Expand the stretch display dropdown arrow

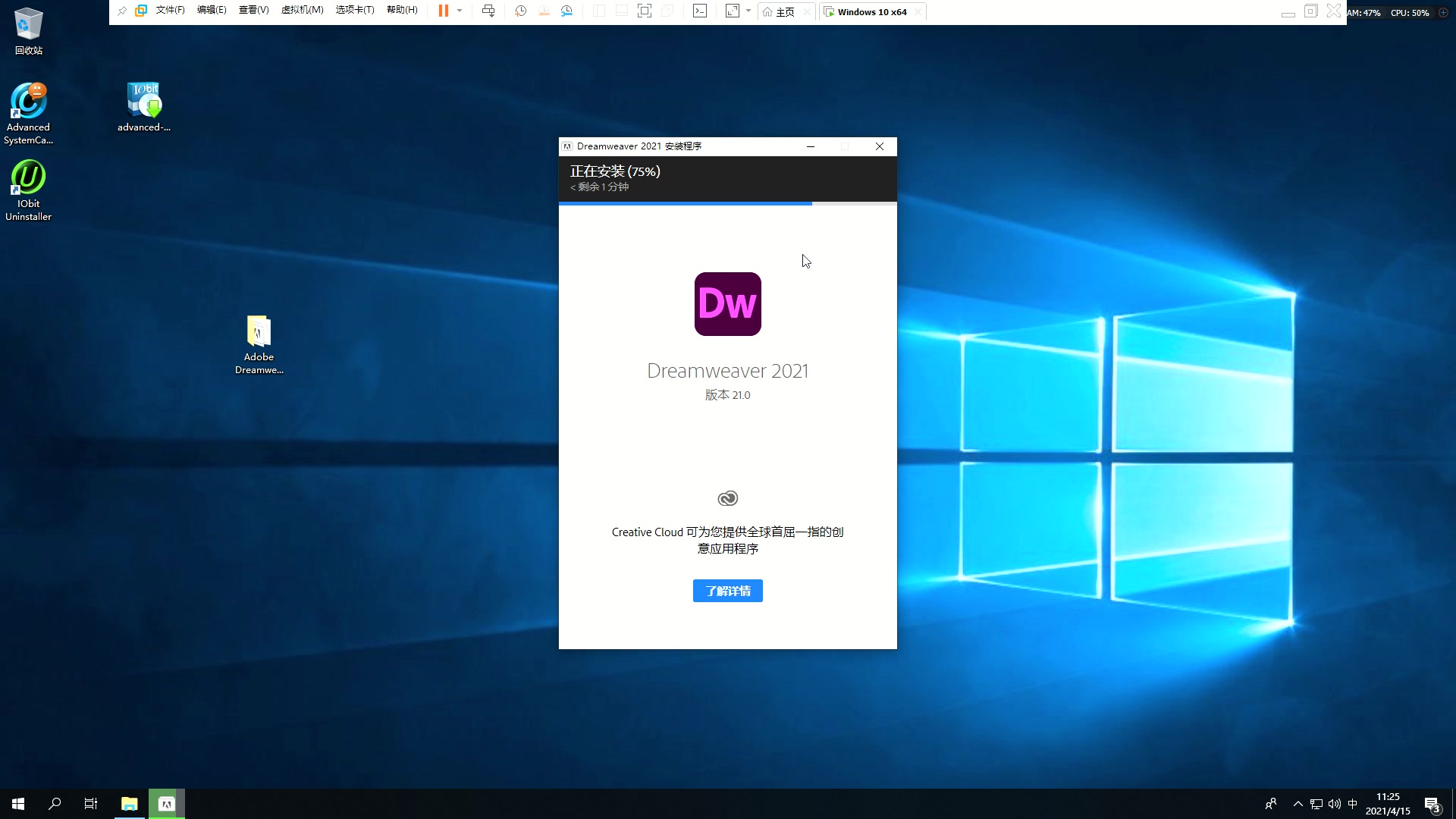(748, 11)
